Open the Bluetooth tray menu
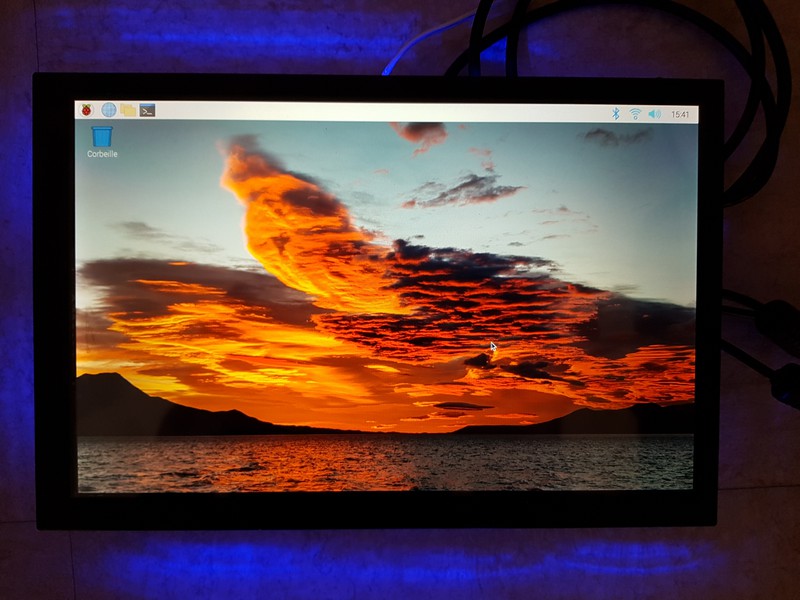Screen dimensions: 800x600 pyautogui.click(x=616, y=114)
